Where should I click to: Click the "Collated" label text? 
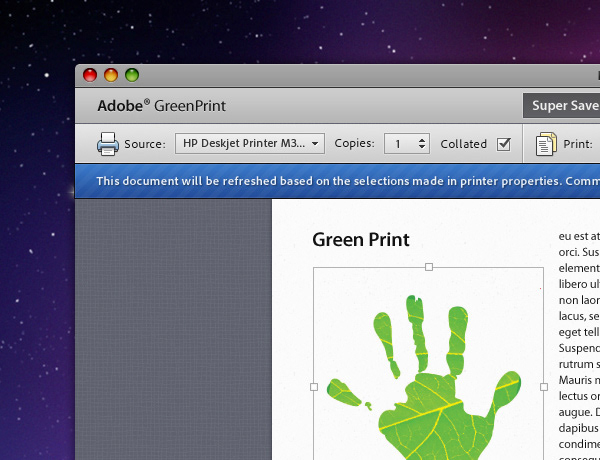click(x=464, y=144)
